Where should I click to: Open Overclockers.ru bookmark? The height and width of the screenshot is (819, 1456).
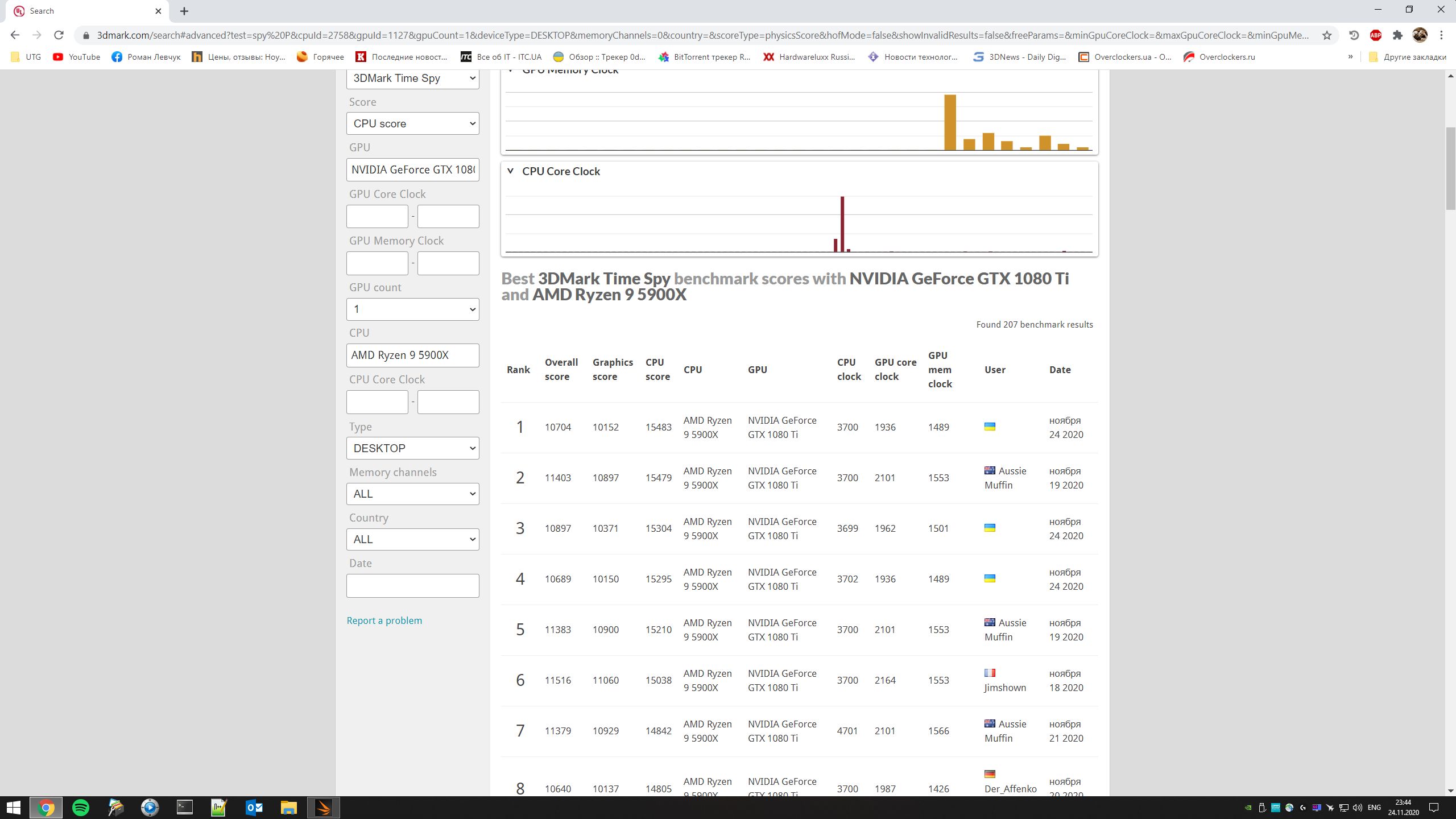pos(1219,57)
